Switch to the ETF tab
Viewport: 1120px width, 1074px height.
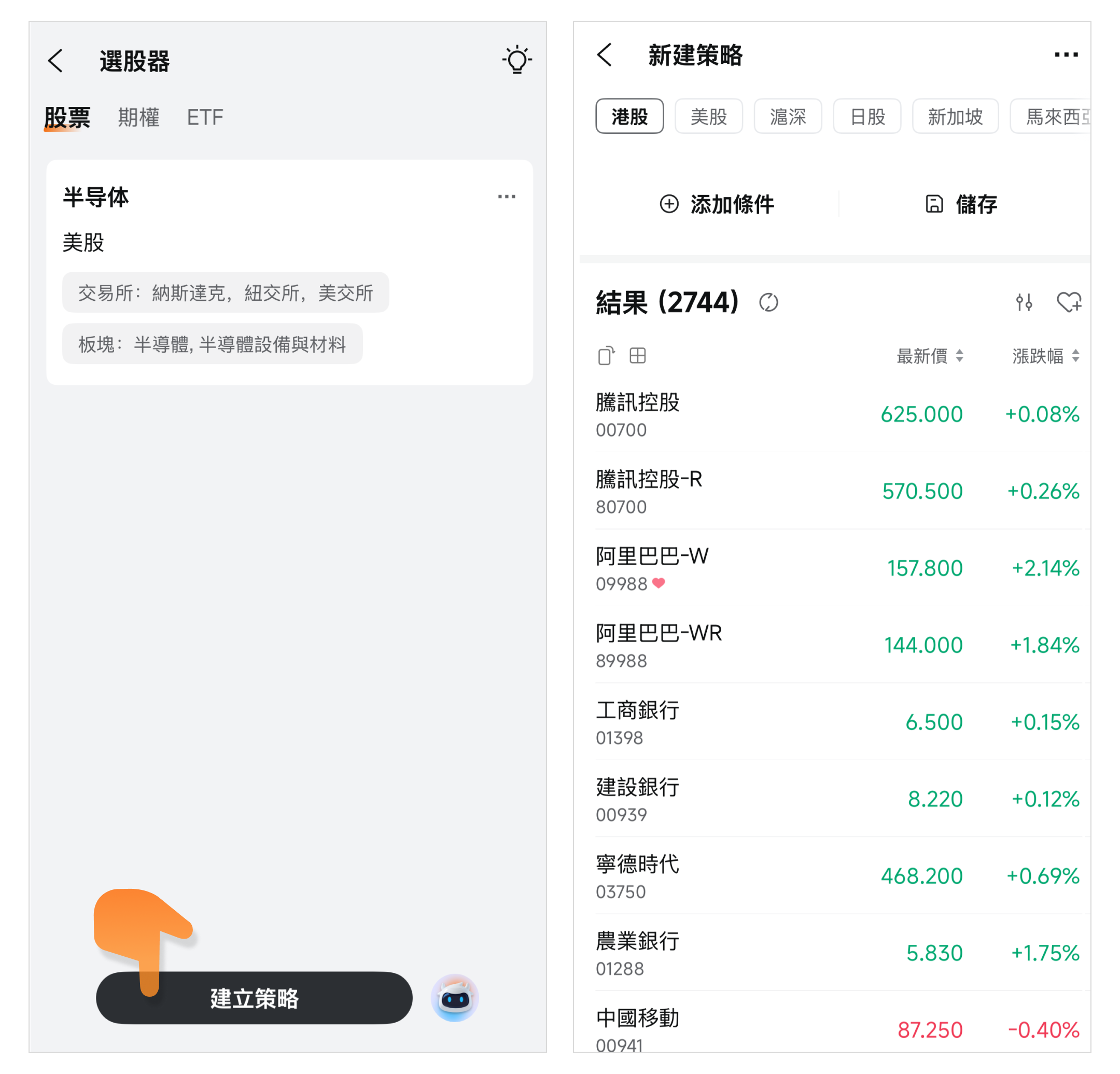(205, 117)
